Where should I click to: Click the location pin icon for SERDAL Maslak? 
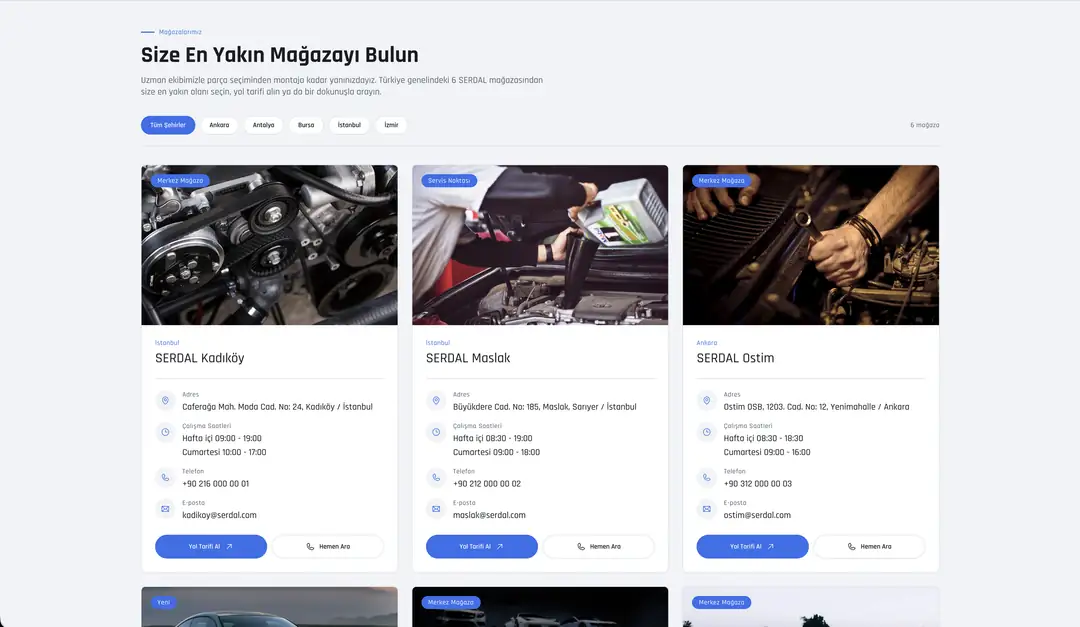[x=436, y=400]
